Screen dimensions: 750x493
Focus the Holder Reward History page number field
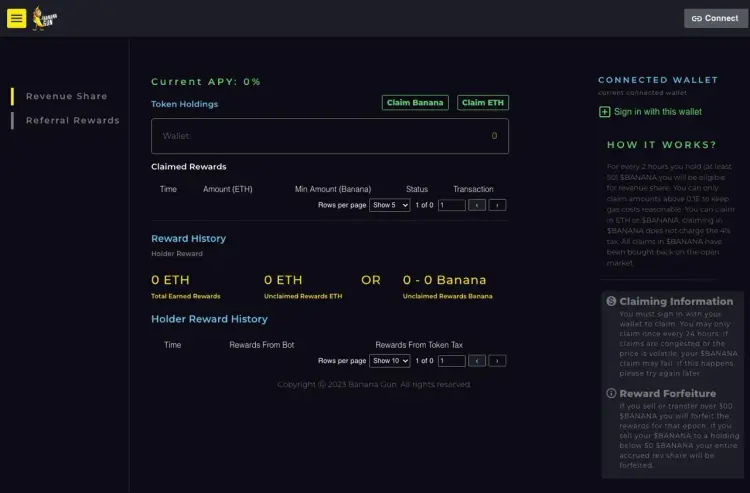452,361
